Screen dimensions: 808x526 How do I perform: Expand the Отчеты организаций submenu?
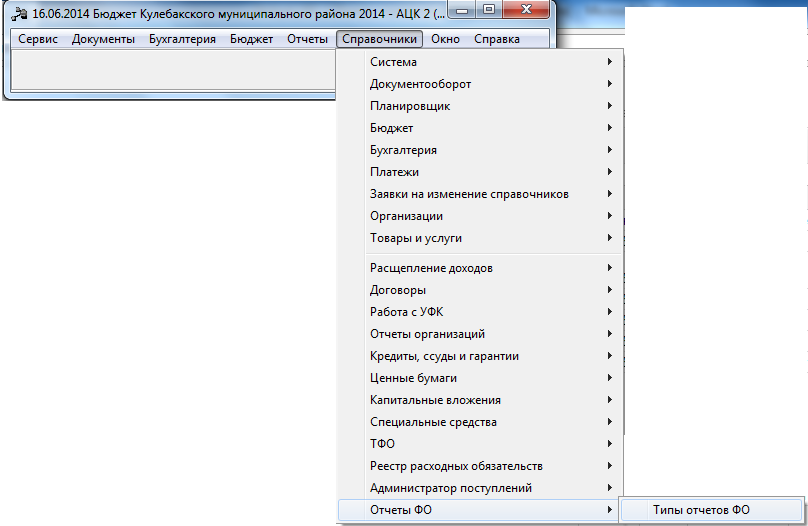pos(480,334)
